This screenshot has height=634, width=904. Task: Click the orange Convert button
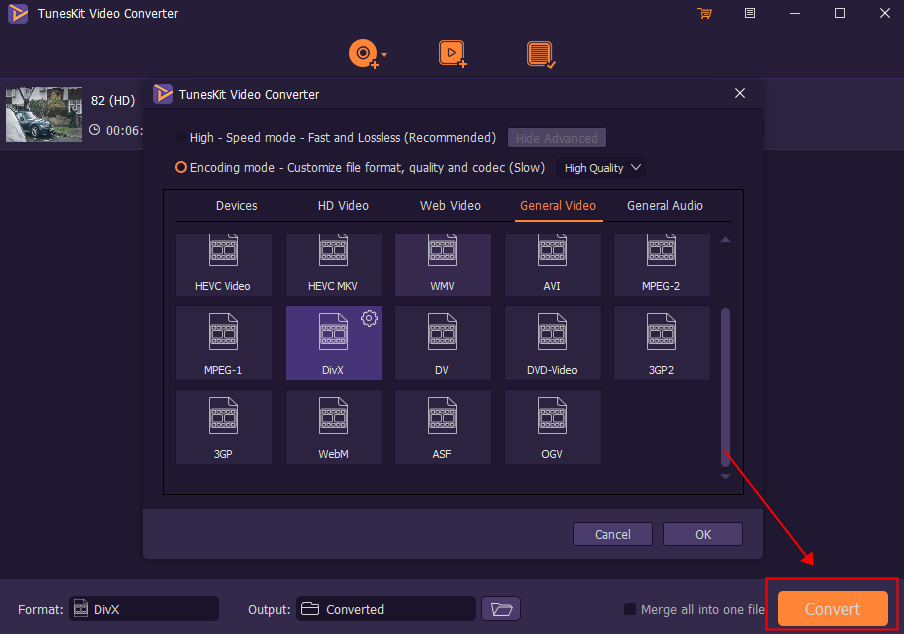click(833, 609)
